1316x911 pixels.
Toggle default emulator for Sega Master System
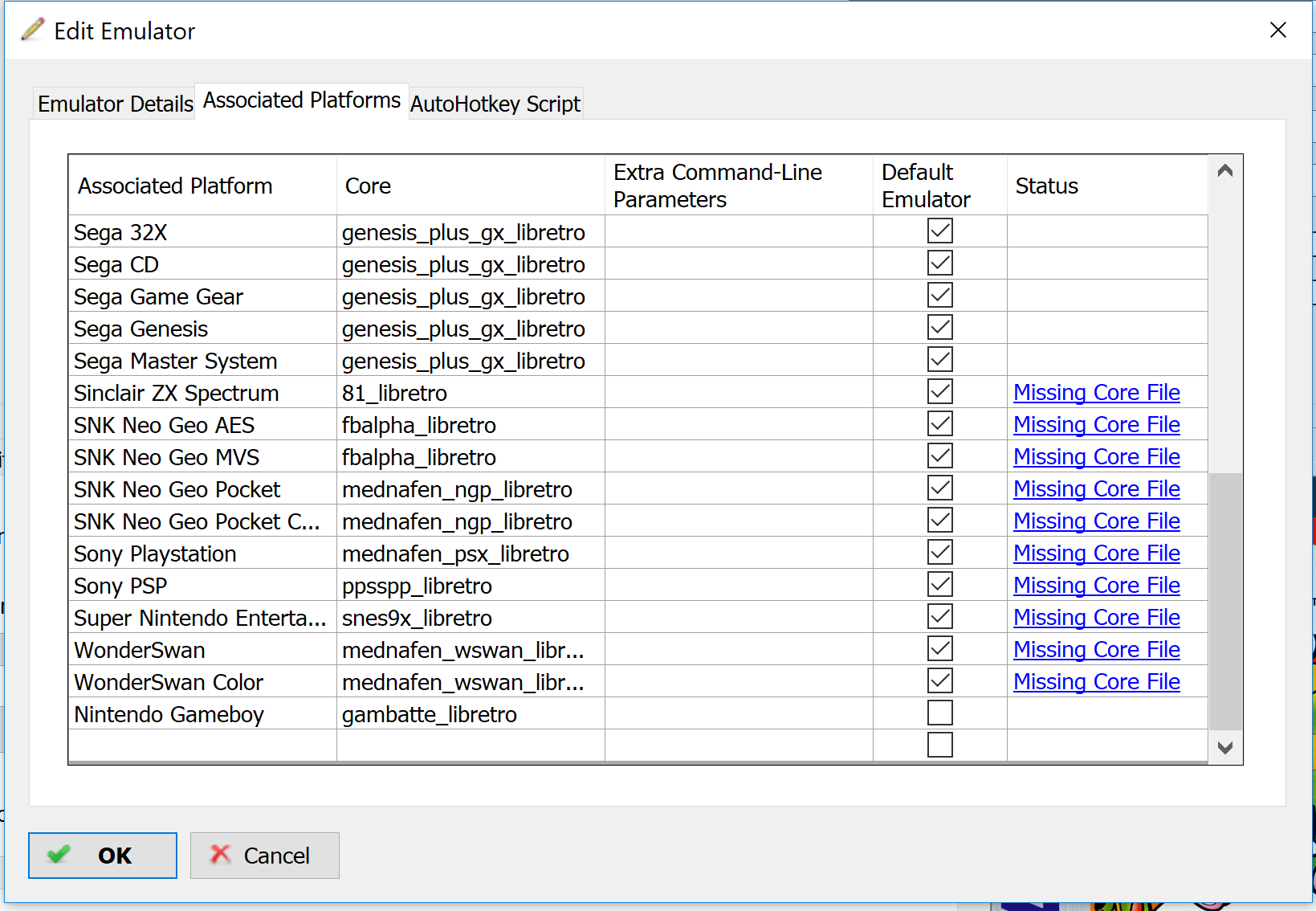tap(940, 360)
